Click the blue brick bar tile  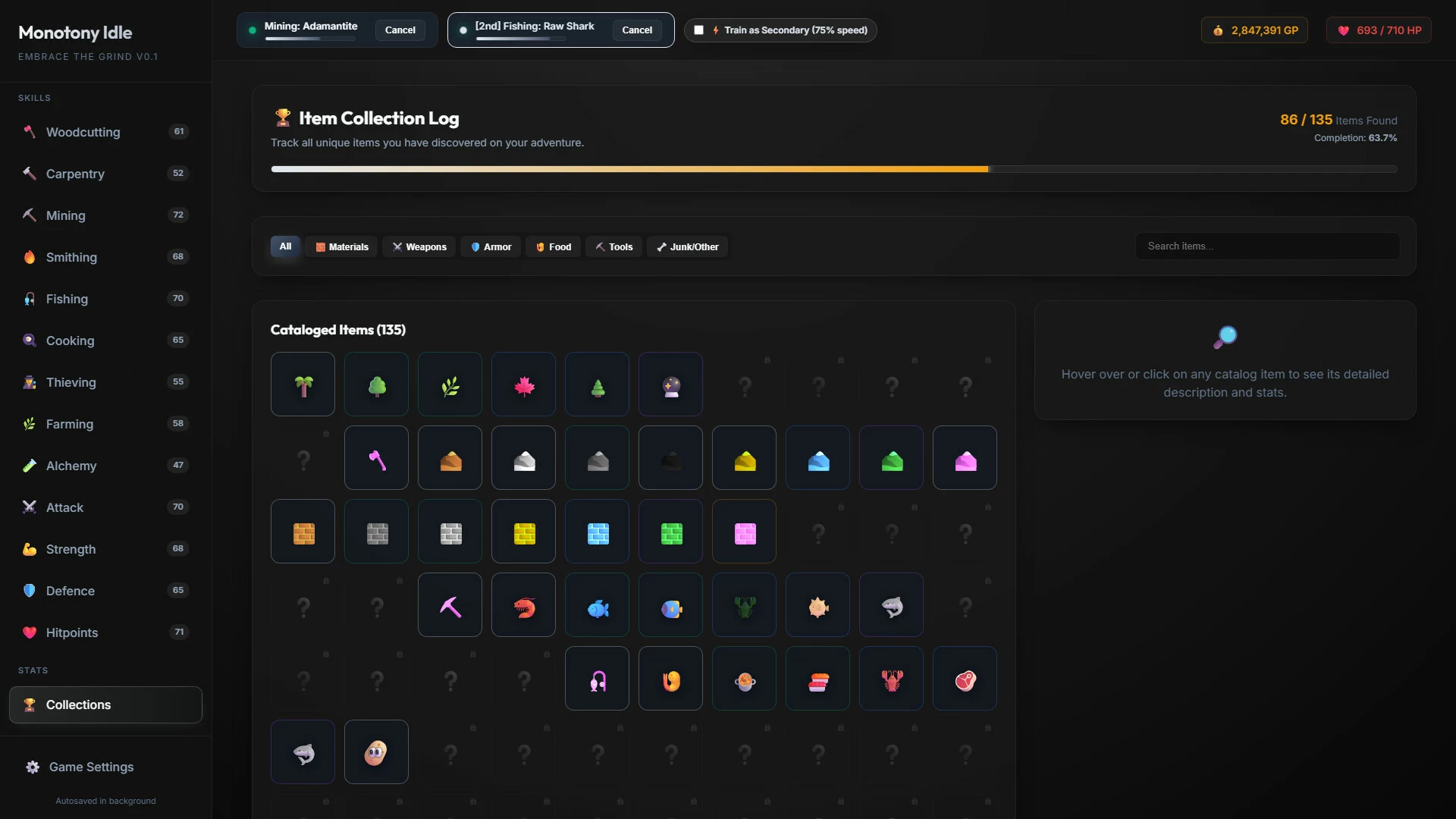(597, 531)
